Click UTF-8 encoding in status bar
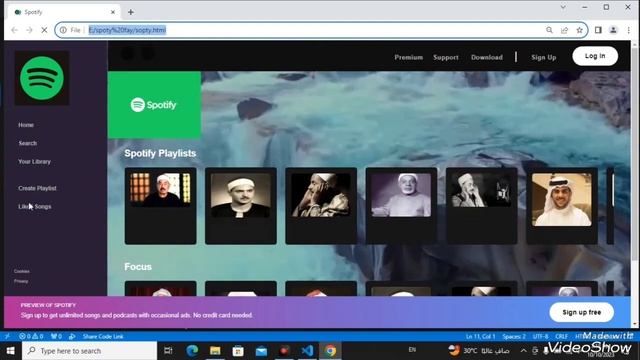This screenshot has width=640, height=360. pyautogui.click(x=540, y=336)
